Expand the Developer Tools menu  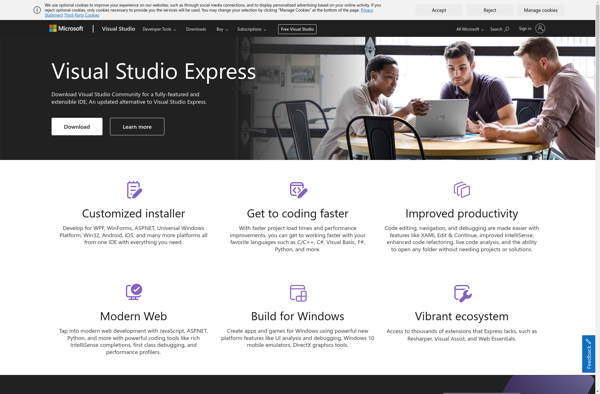(x=159, y=29)
